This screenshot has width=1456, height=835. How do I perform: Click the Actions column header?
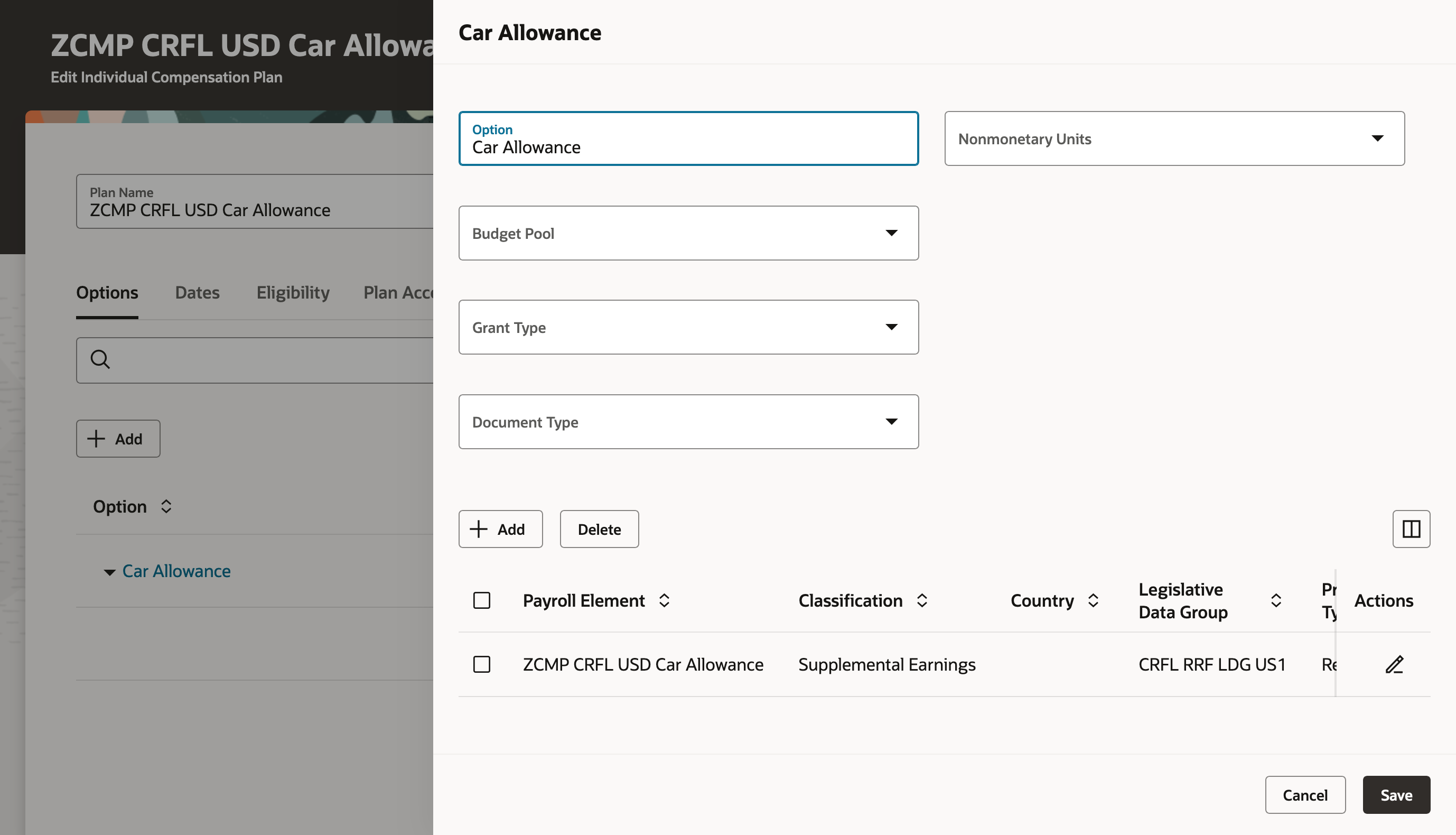(x=1383, y=600)
